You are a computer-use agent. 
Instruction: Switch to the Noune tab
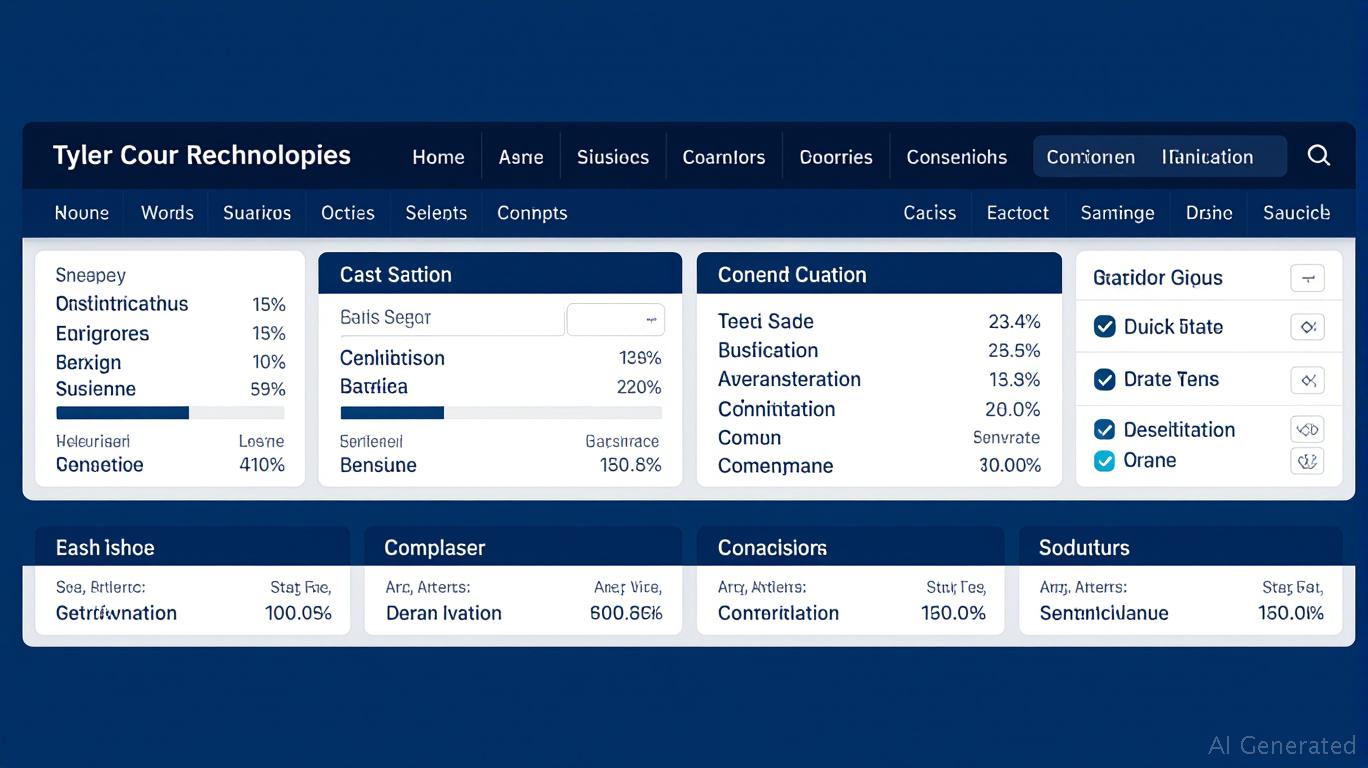click(x=82, y=213)
